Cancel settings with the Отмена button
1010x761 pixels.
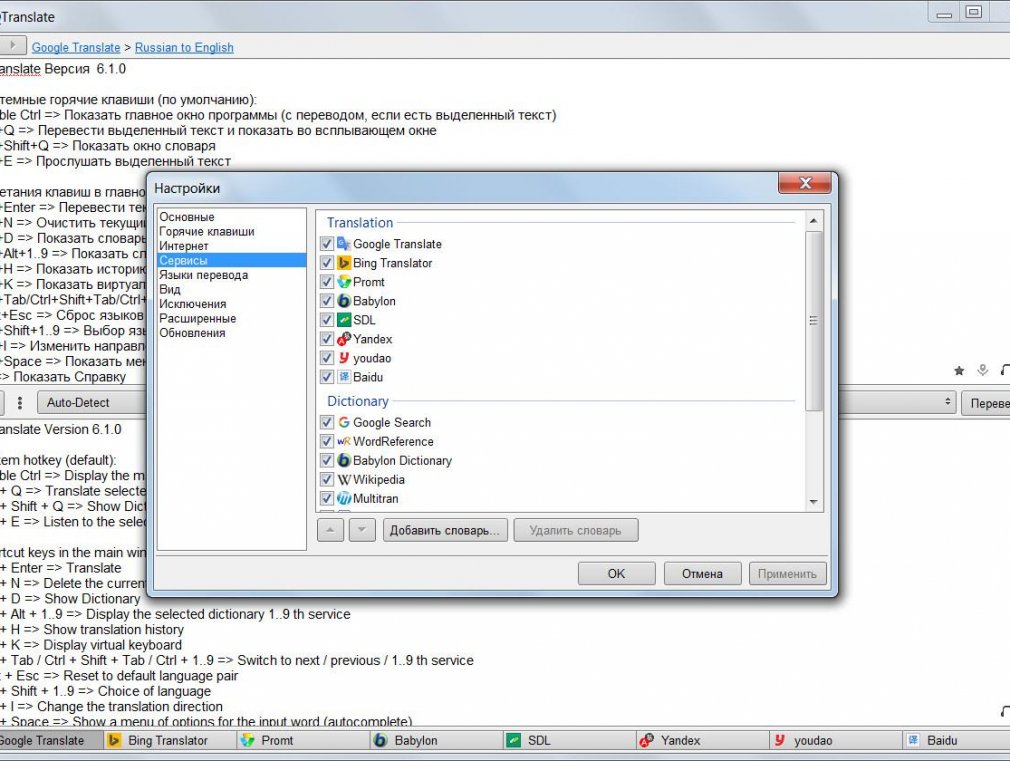tap(703, 573)
